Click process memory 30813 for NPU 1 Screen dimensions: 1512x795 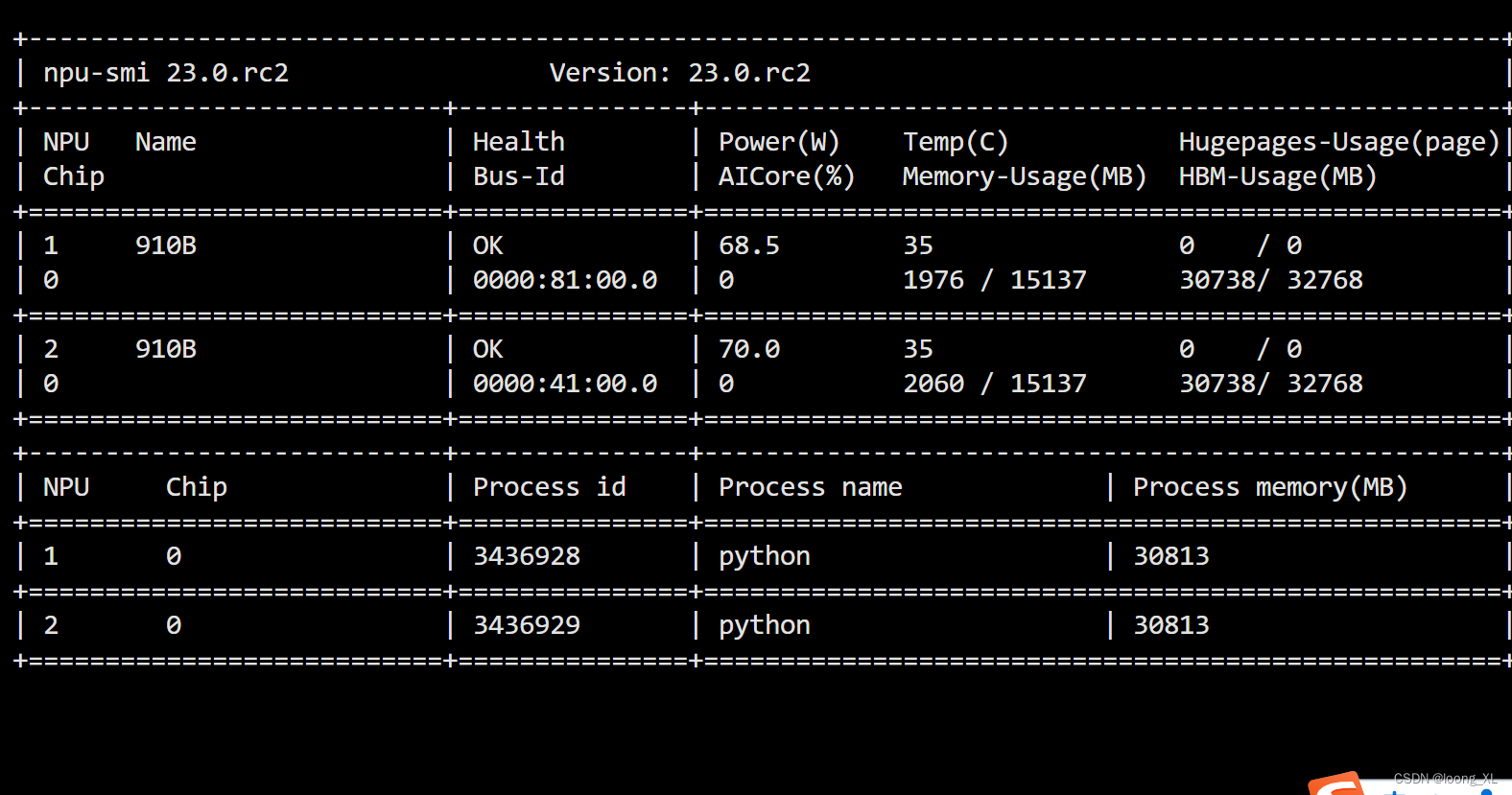pyautogui.click(x=1171, y=556)
